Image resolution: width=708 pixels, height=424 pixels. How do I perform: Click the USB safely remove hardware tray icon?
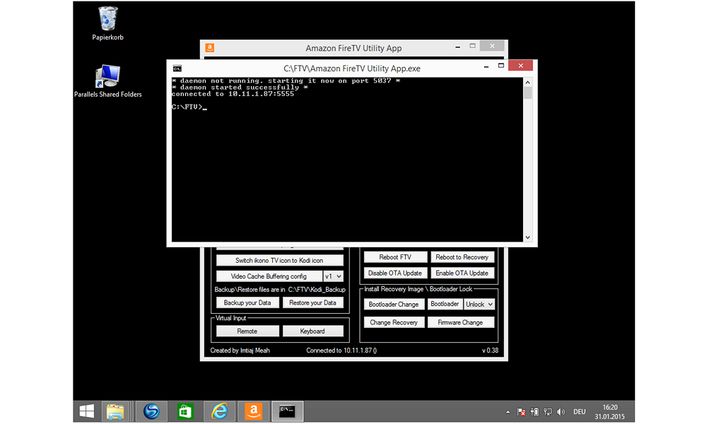point(535,412)
